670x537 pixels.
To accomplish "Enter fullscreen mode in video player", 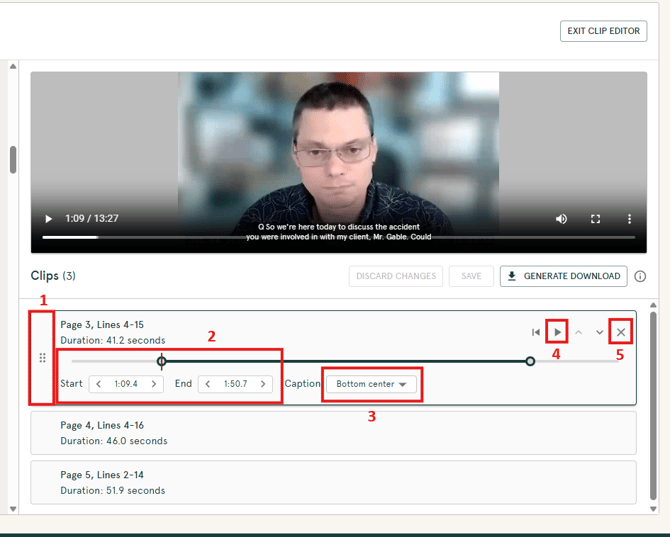I will [596, 219].
